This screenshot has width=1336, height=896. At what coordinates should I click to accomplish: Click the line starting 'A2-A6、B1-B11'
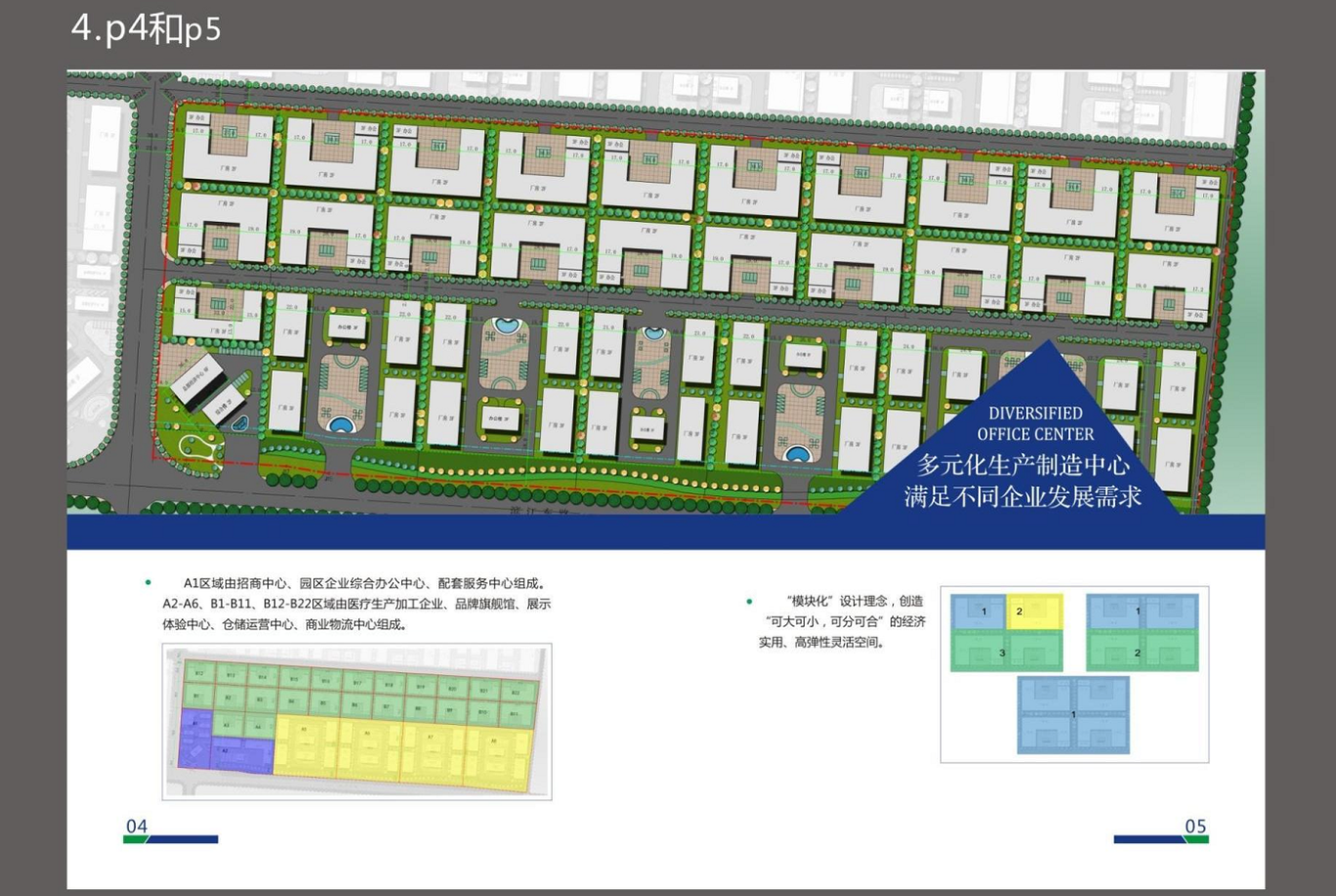pyautogui.click(x=357, y=605)
